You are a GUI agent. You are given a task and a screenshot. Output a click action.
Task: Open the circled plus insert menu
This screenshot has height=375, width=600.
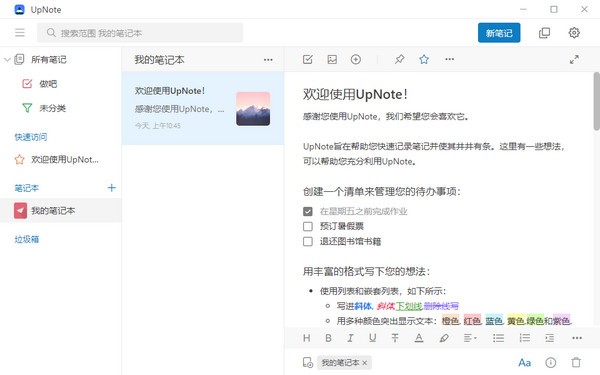pyautogui.click(x=356, y=59)
